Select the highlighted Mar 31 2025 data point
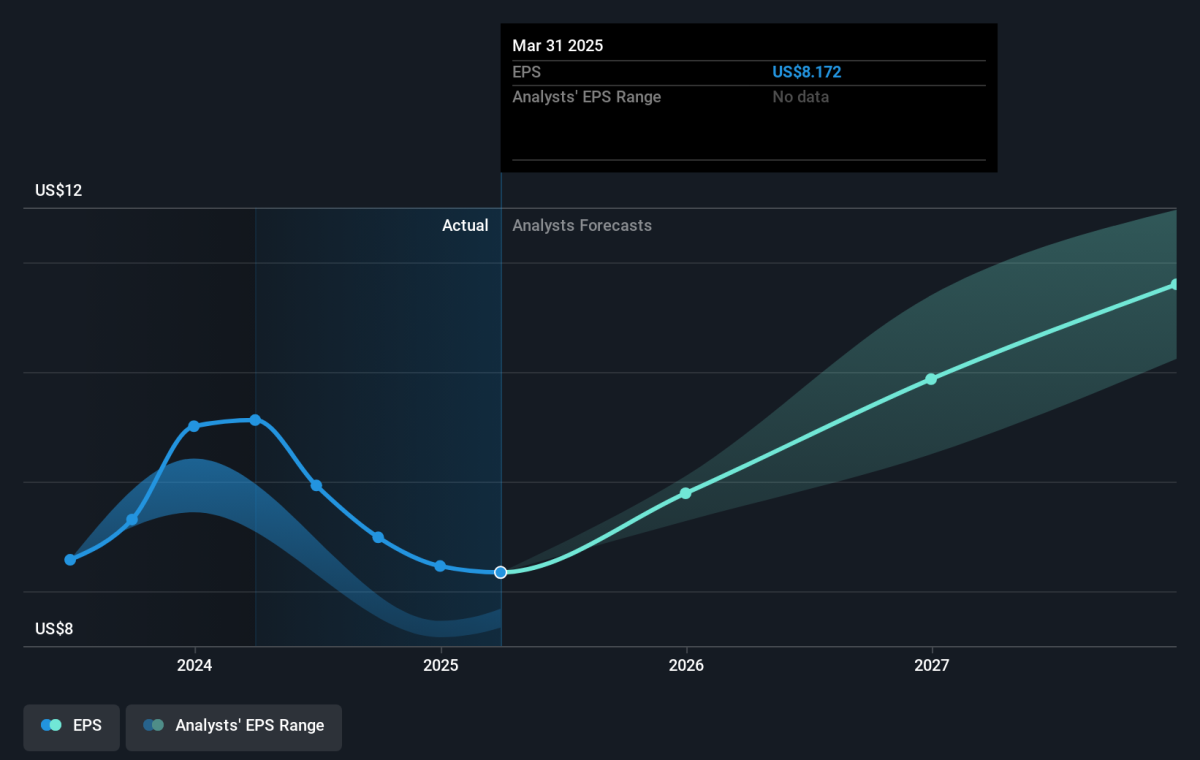1200x760 pixels. [x=501, y=572]
